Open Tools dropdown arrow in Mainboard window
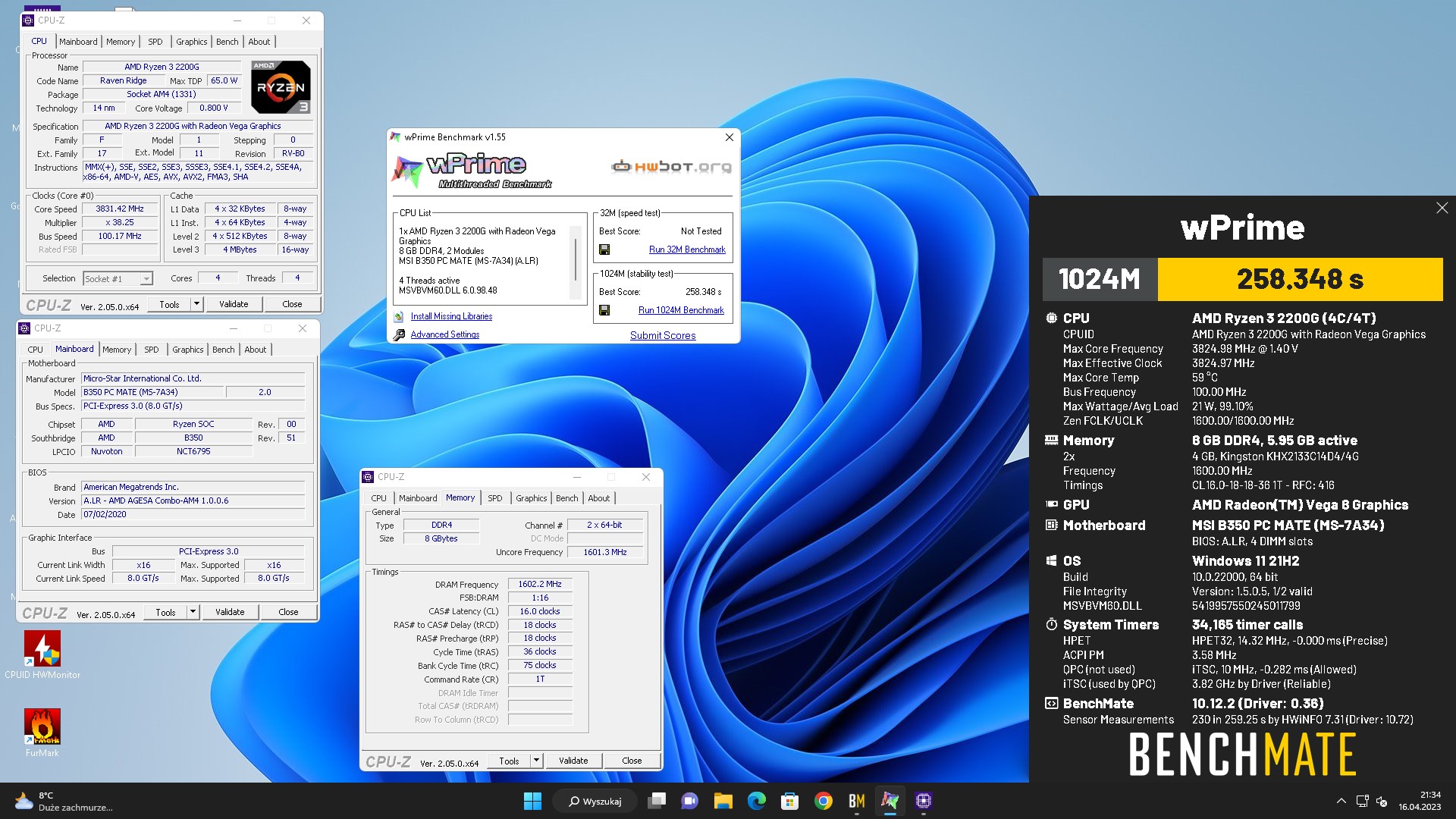The image size is (1456, 819). 193,612
